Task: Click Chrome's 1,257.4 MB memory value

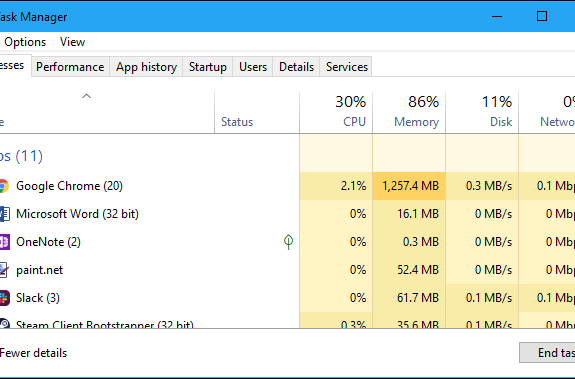Action: [x=410, y=186]
